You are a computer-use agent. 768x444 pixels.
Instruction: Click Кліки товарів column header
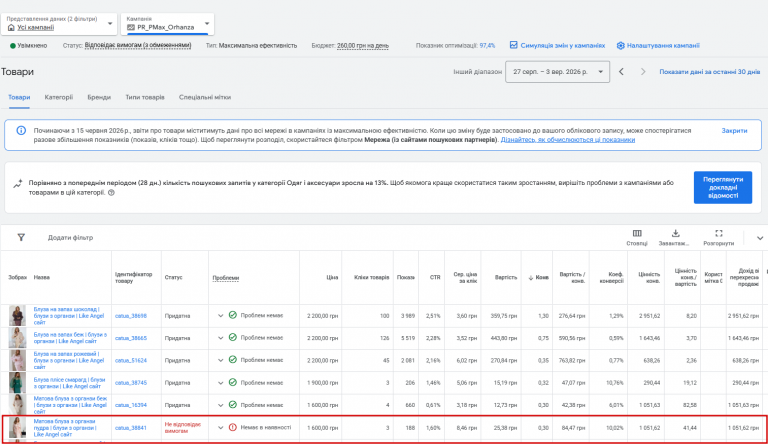click(x=372, y=277)
